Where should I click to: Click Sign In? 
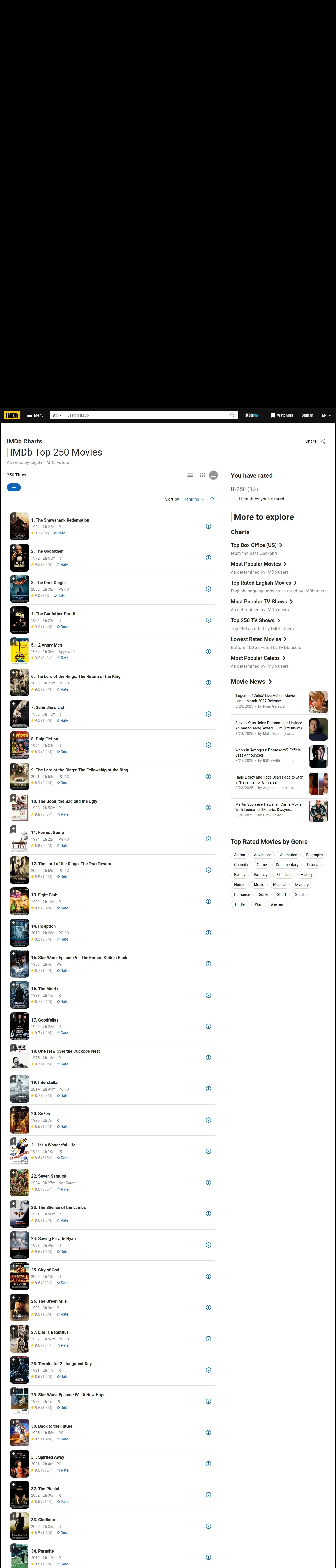point(307,415)
